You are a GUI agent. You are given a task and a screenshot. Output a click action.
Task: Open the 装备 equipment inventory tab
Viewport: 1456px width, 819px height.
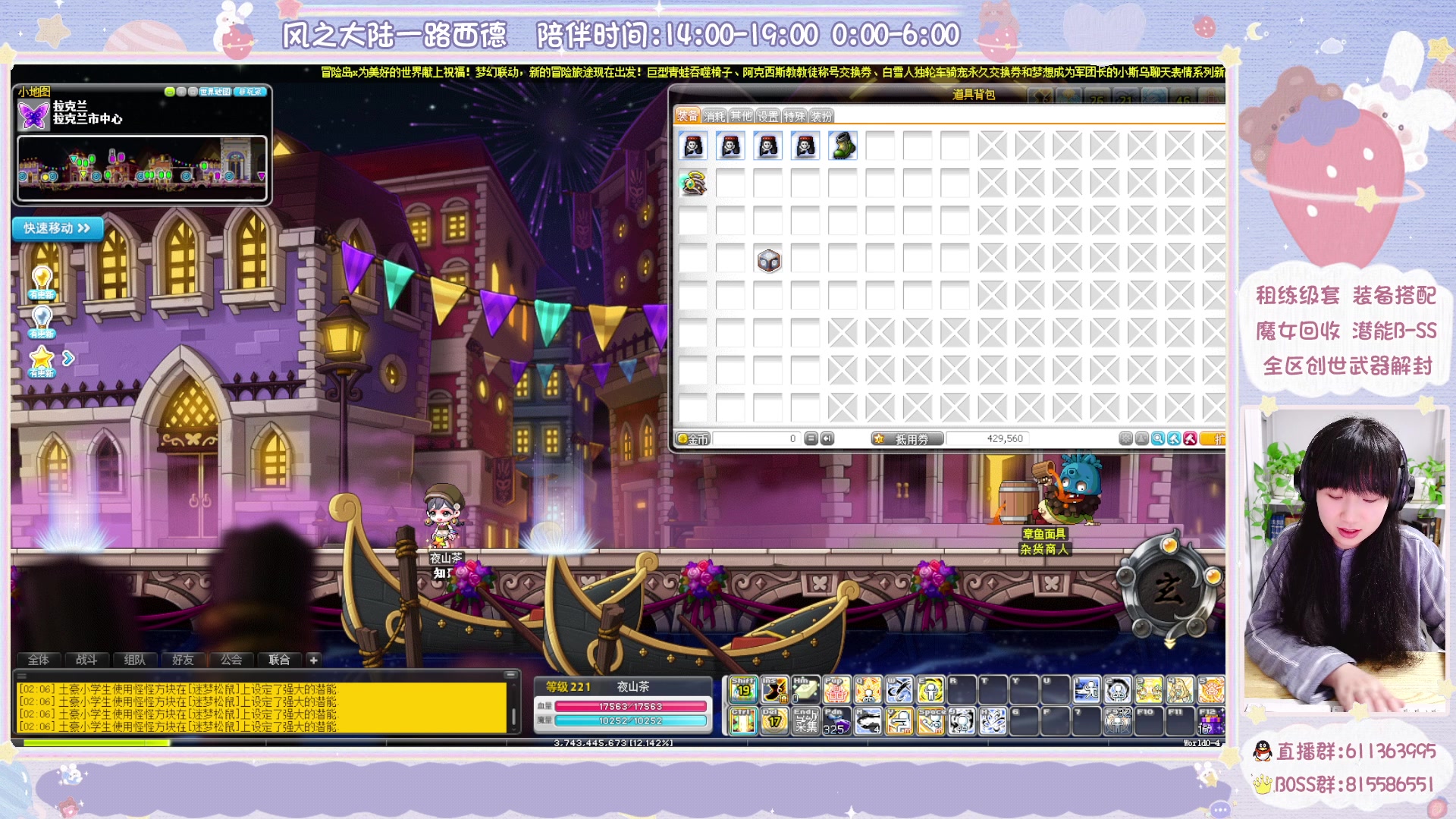(688, 116)
